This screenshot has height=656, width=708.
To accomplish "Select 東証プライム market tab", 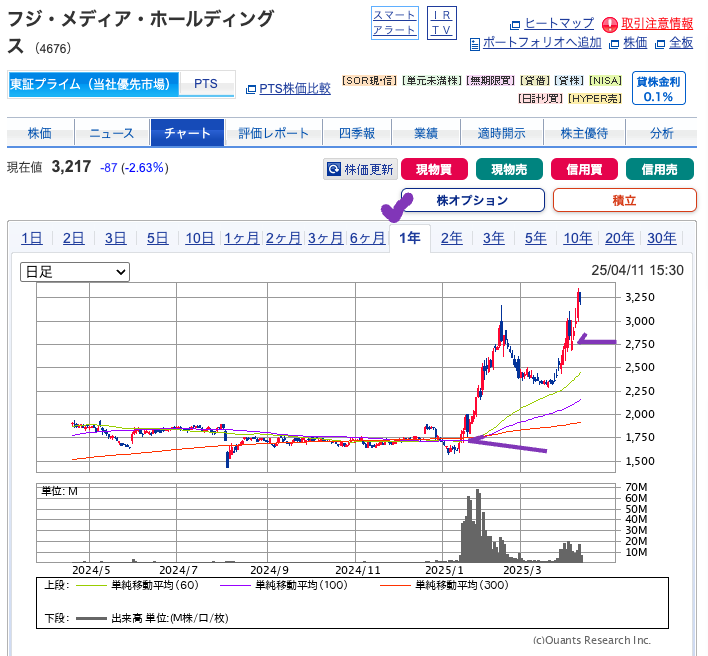I will point(93,84).
